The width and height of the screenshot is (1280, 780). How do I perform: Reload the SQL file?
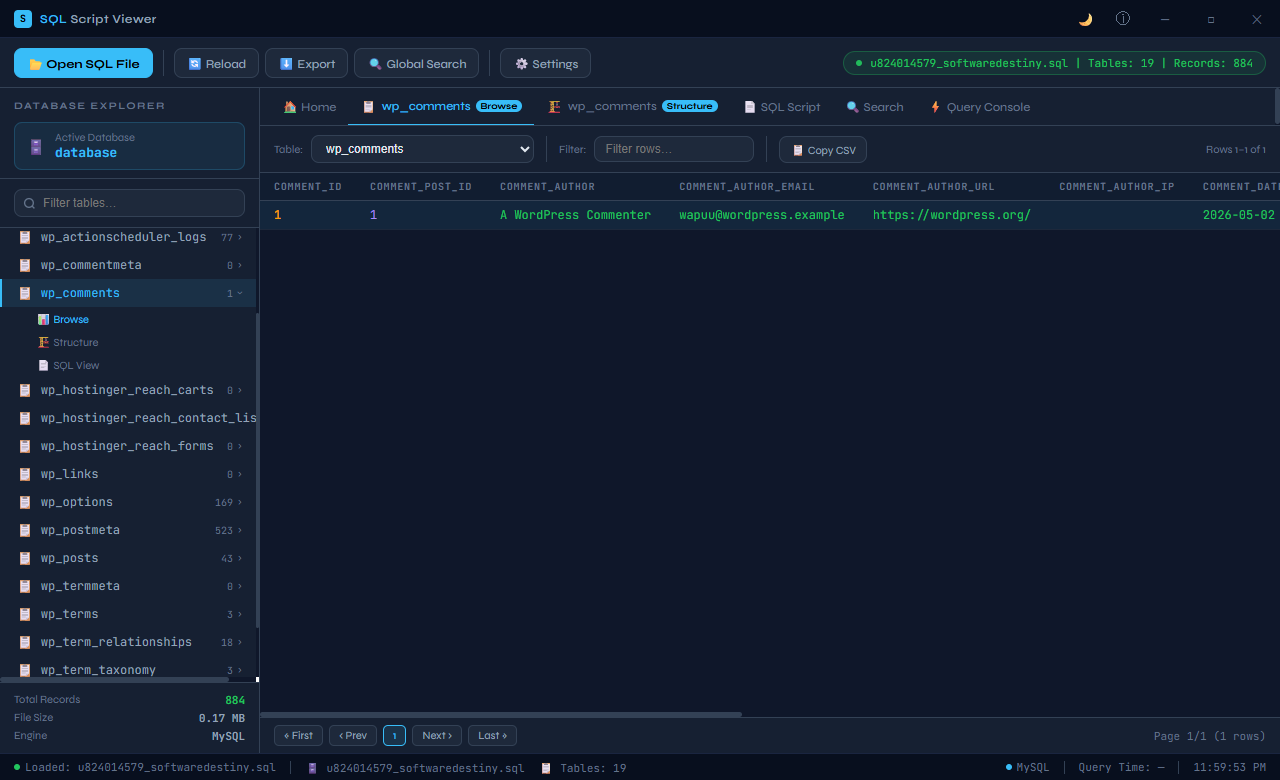pos(217,63)
